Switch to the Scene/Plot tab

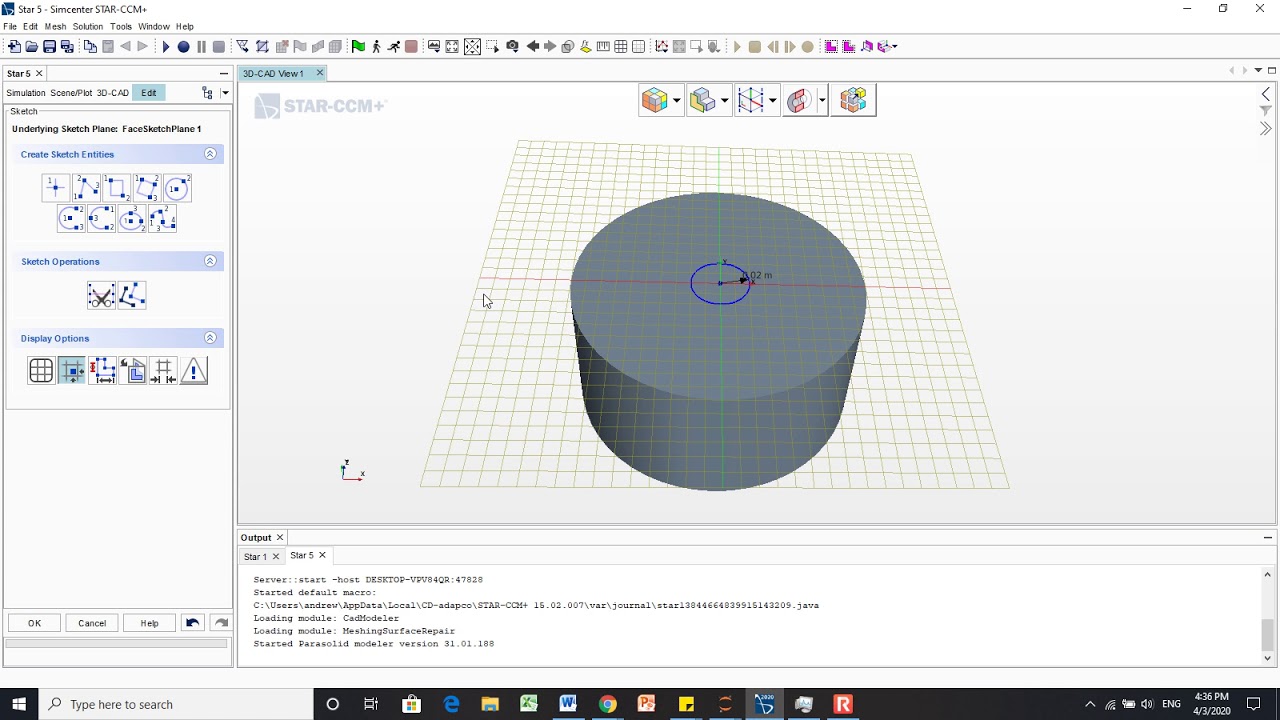tap(71, 93)
